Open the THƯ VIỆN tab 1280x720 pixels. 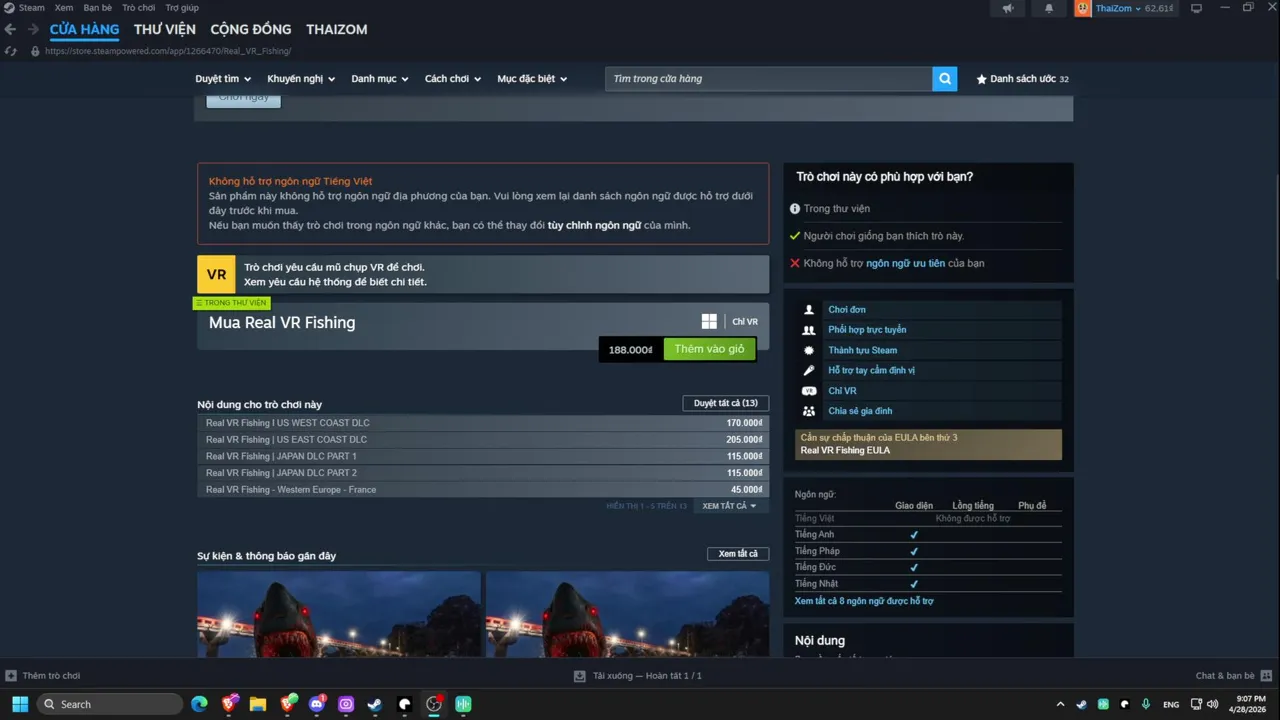click(165, 30)
